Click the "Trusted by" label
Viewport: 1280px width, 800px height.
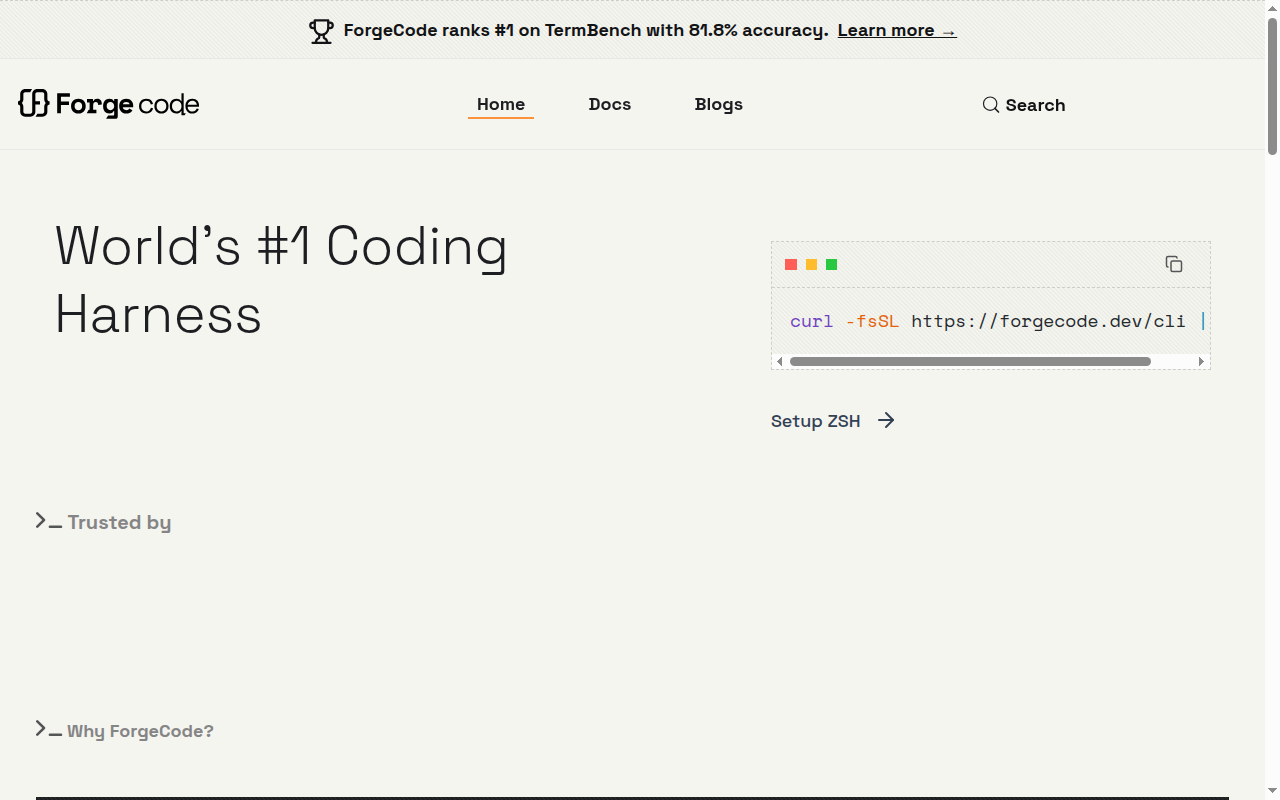point(119,522)
